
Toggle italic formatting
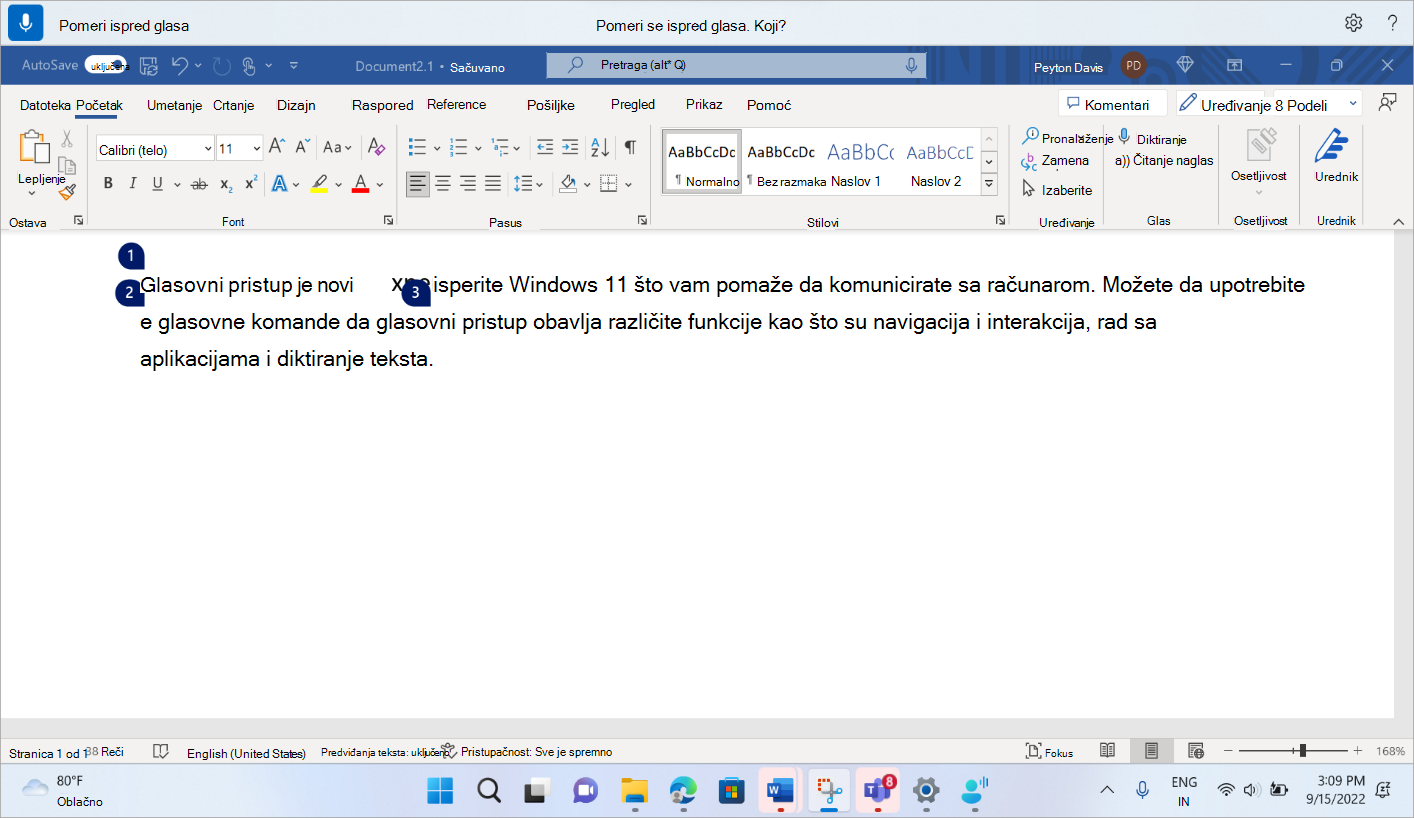pyautogui.click(x=132, y=184)
